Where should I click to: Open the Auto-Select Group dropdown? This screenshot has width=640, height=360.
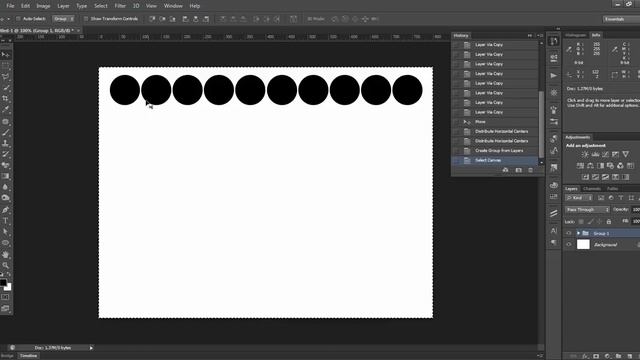coord(64,19)
